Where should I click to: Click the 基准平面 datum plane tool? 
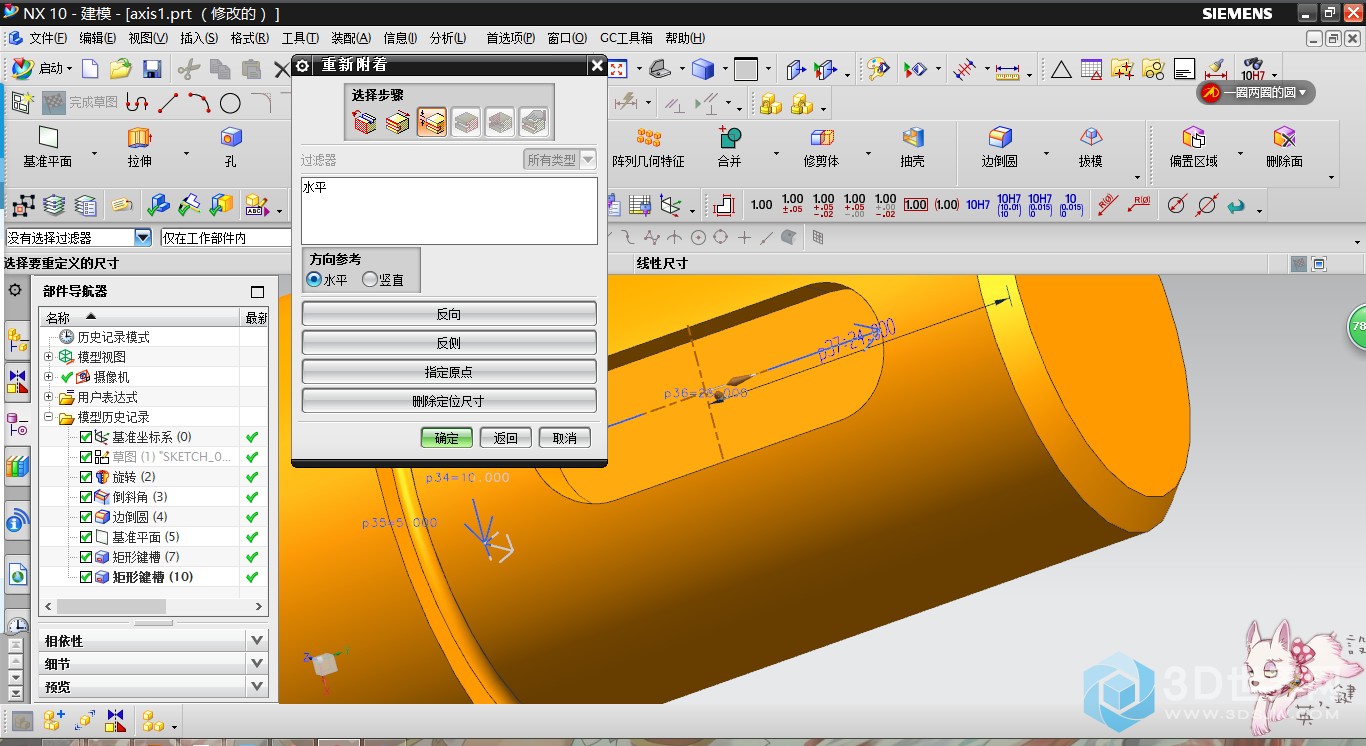pyautogui.click(x=48, y=148)
